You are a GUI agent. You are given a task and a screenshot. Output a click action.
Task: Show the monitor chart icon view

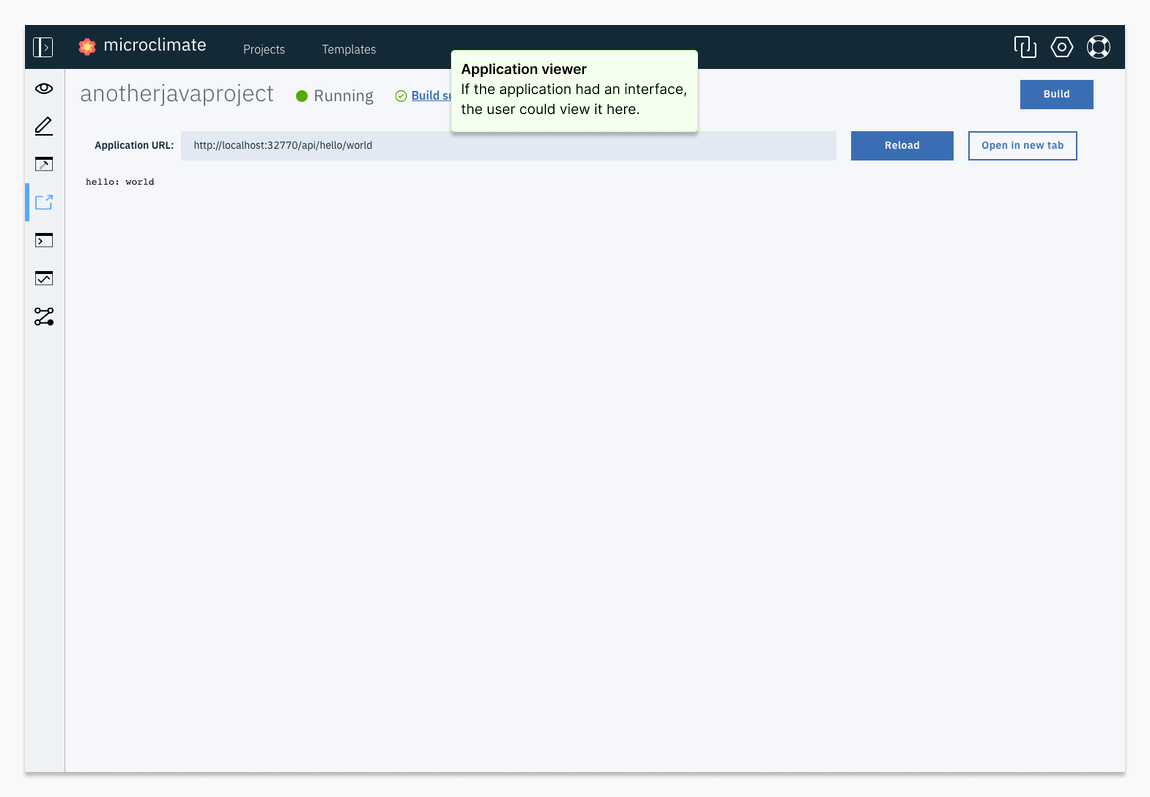44,278
